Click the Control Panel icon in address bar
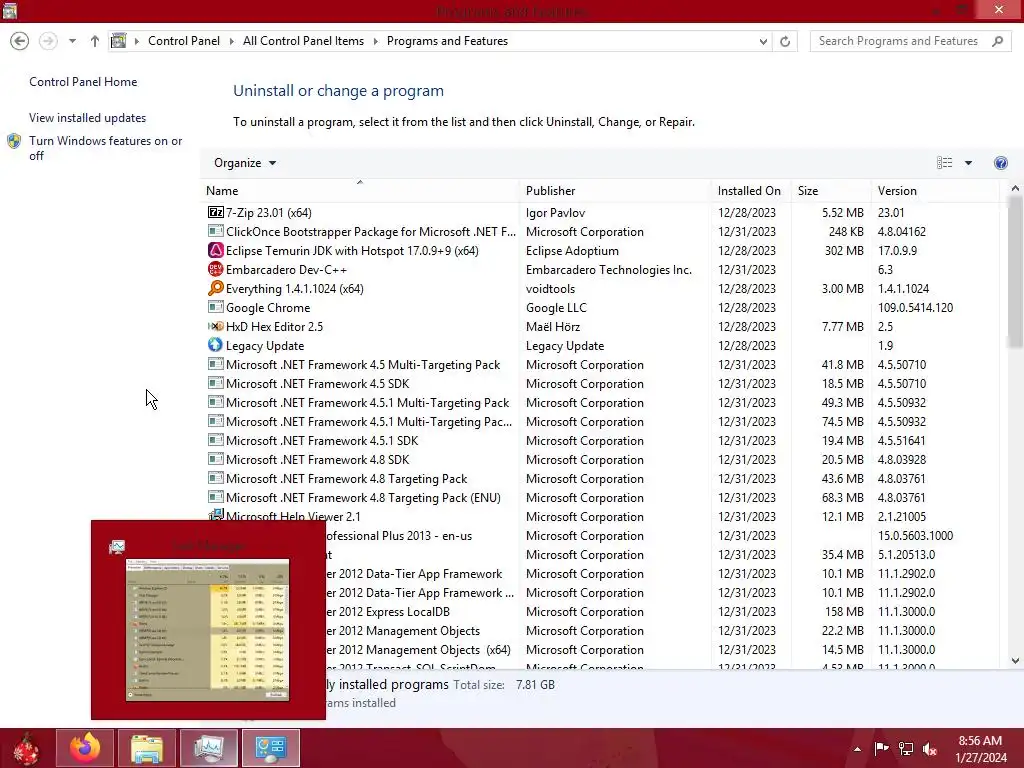1024x768 pixels. [118, 41]
